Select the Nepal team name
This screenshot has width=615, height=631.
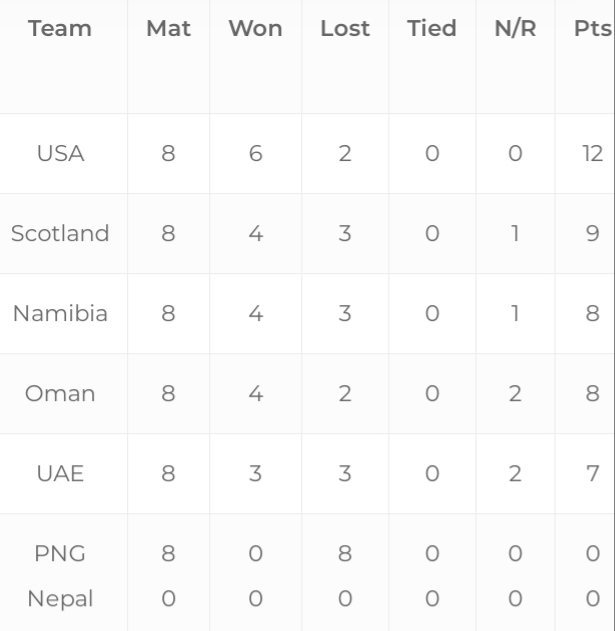pos(60,599)
